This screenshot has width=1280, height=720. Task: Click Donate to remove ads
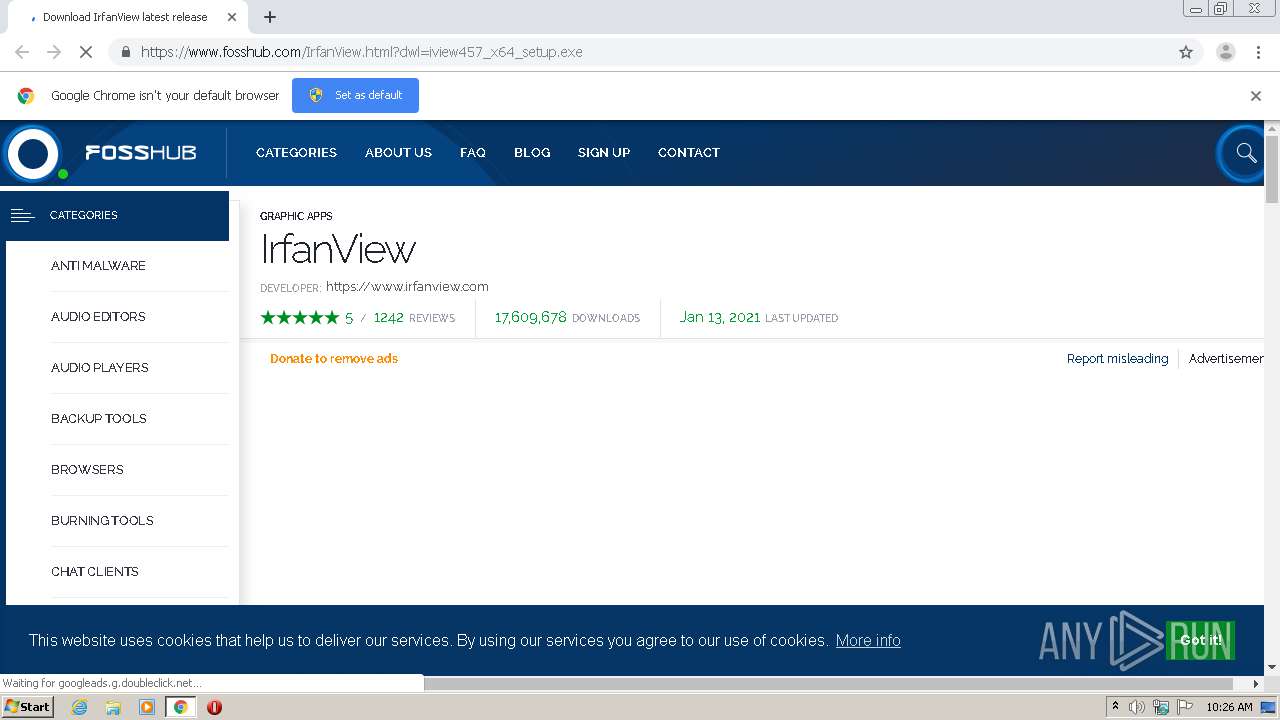(334, 359)
